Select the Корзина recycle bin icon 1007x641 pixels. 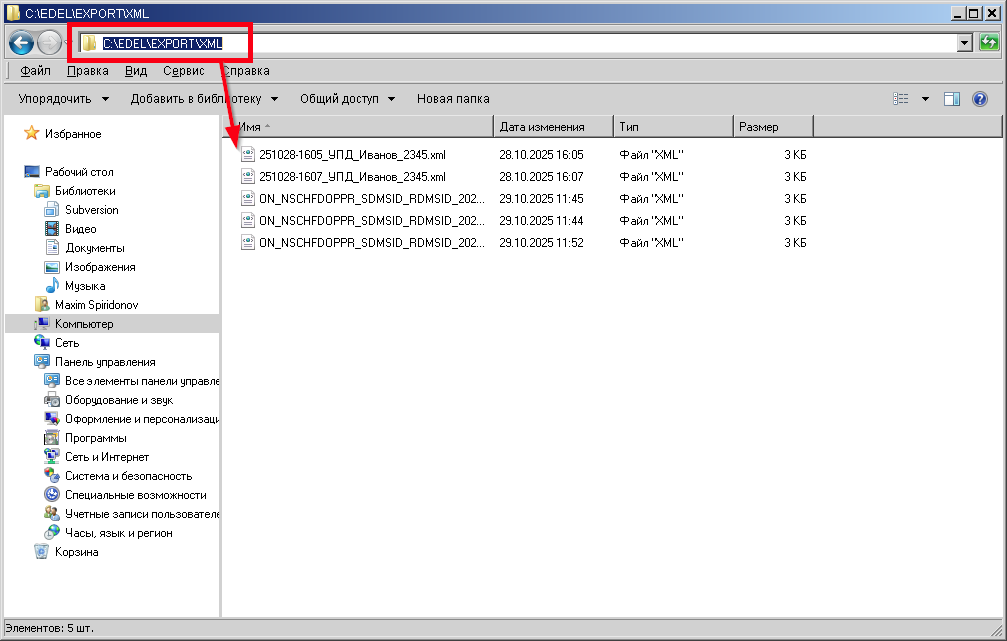click(41, 552)
